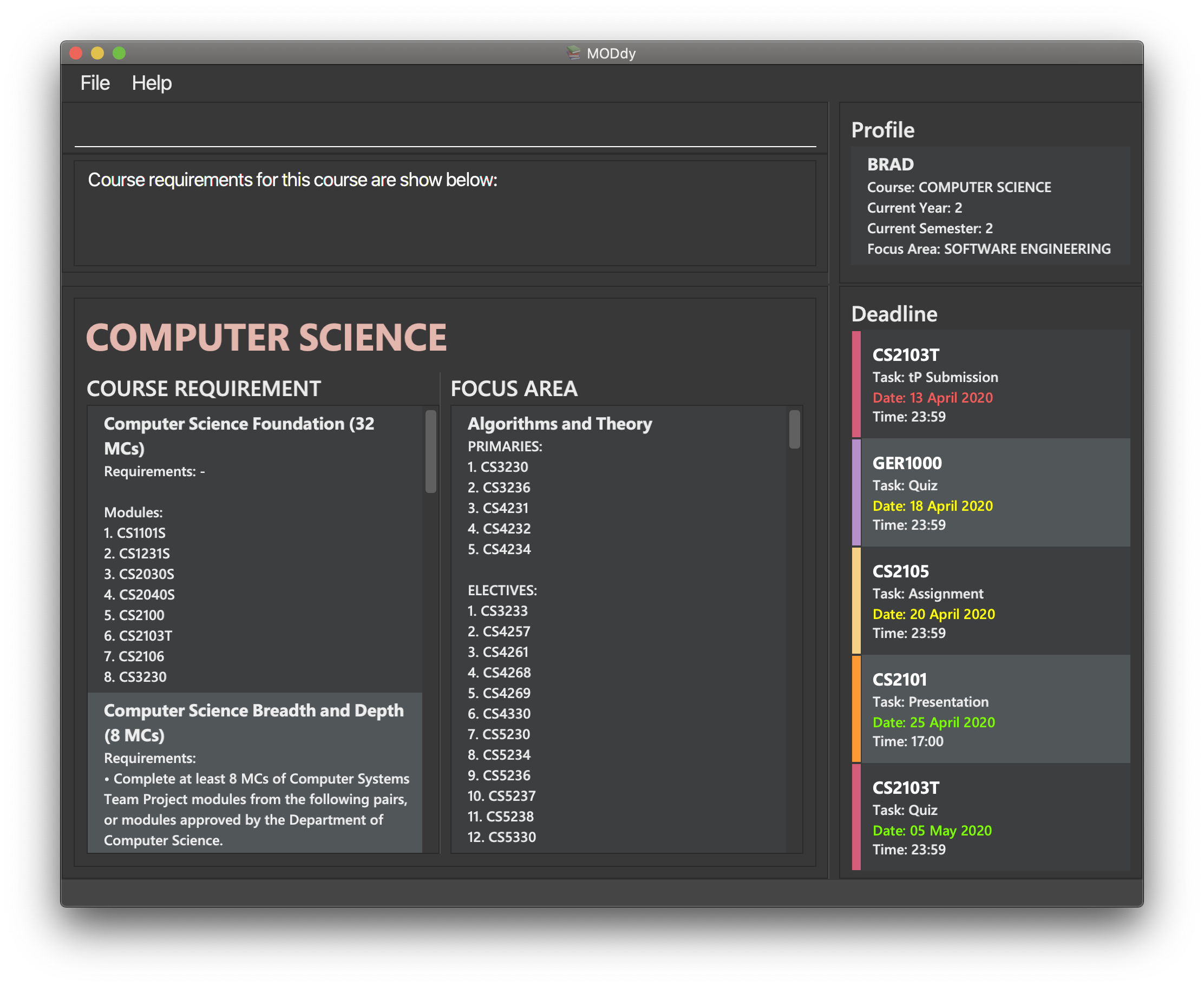
Task: Click Focus Area: SOFTWARE ENGINEERING in profile
Action: (x=989, y=249)
